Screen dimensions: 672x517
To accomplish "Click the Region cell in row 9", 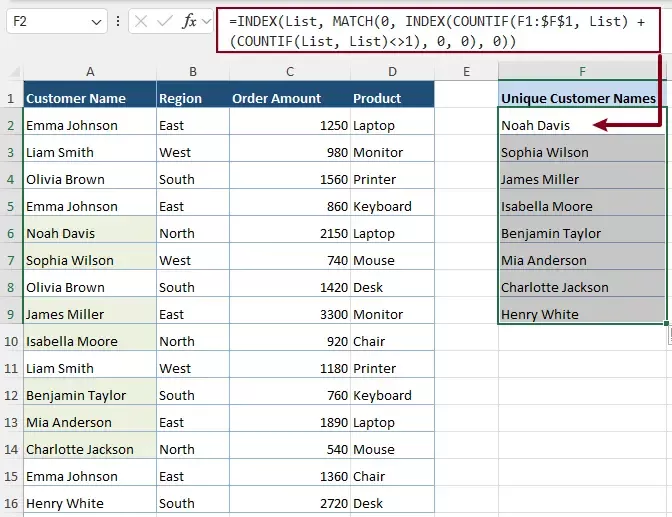I will (193, 310).
